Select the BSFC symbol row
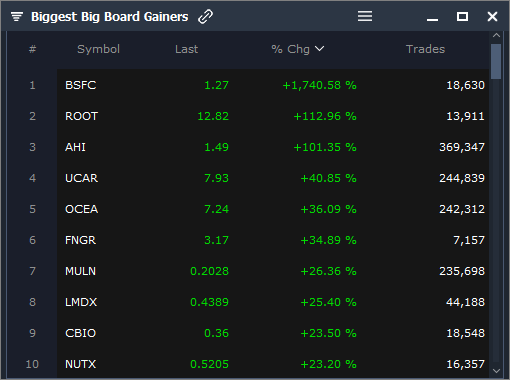The image size is (510, 380). click(x=273, y=85)
